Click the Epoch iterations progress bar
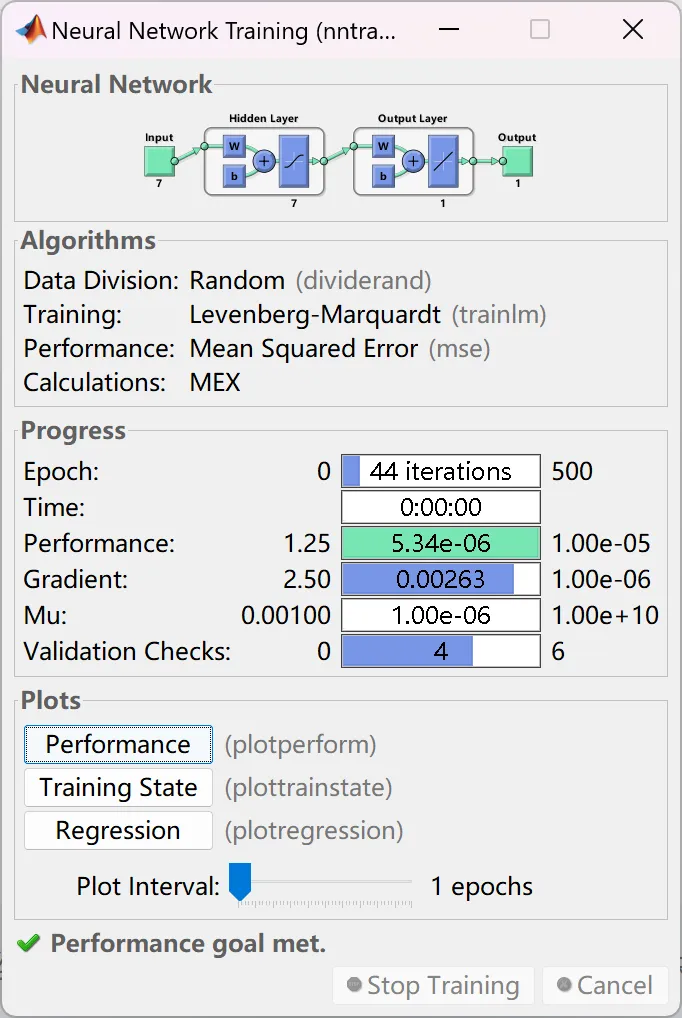The image size is (682, 1018). pos(440,471)
